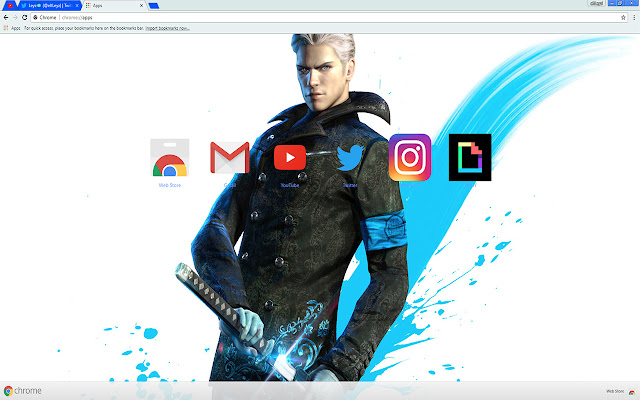Open the user profile button
This screenshot has height=400, width=640.
(x=596, y=3)
